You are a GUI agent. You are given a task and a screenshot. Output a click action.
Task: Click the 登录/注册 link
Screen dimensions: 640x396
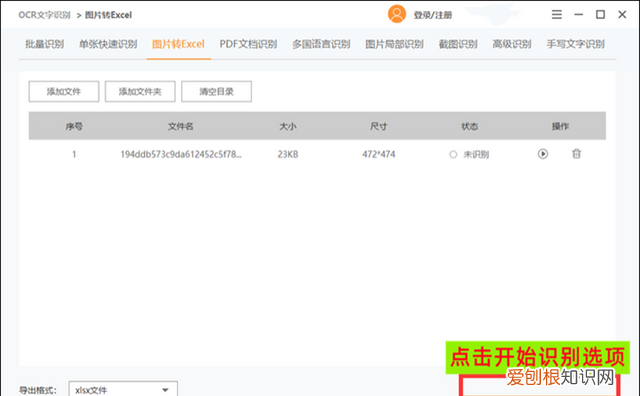433,15
